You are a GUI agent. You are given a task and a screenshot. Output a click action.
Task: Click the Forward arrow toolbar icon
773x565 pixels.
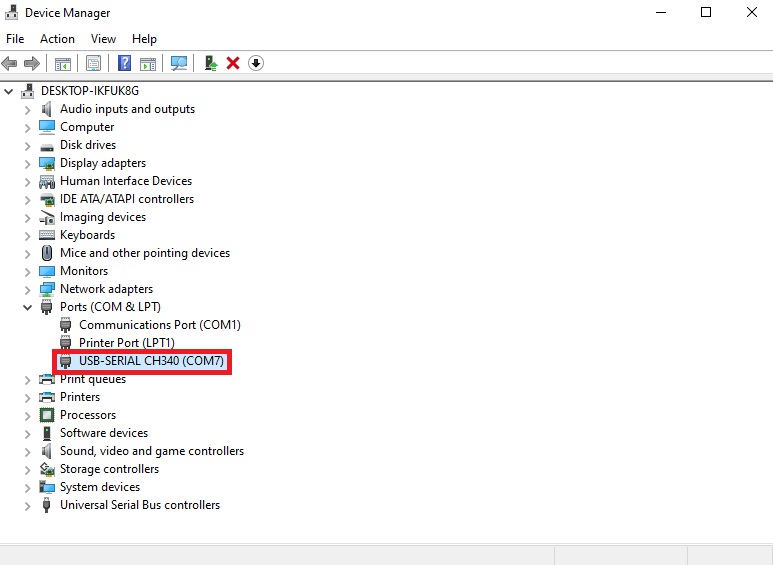pos(32,63)
